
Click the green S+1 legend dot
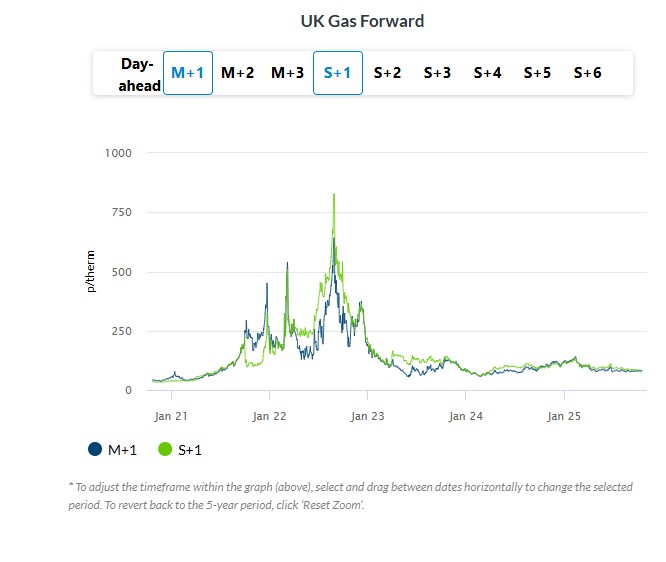click(x=166, y=450)
